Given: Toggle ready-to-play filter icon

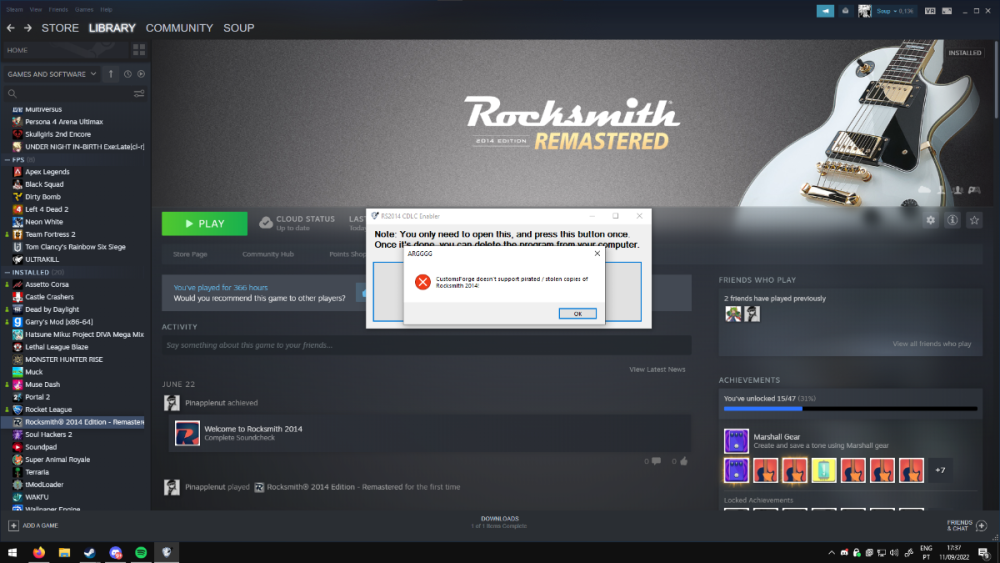Looking at the screenshot, I should tap(141, 74).
